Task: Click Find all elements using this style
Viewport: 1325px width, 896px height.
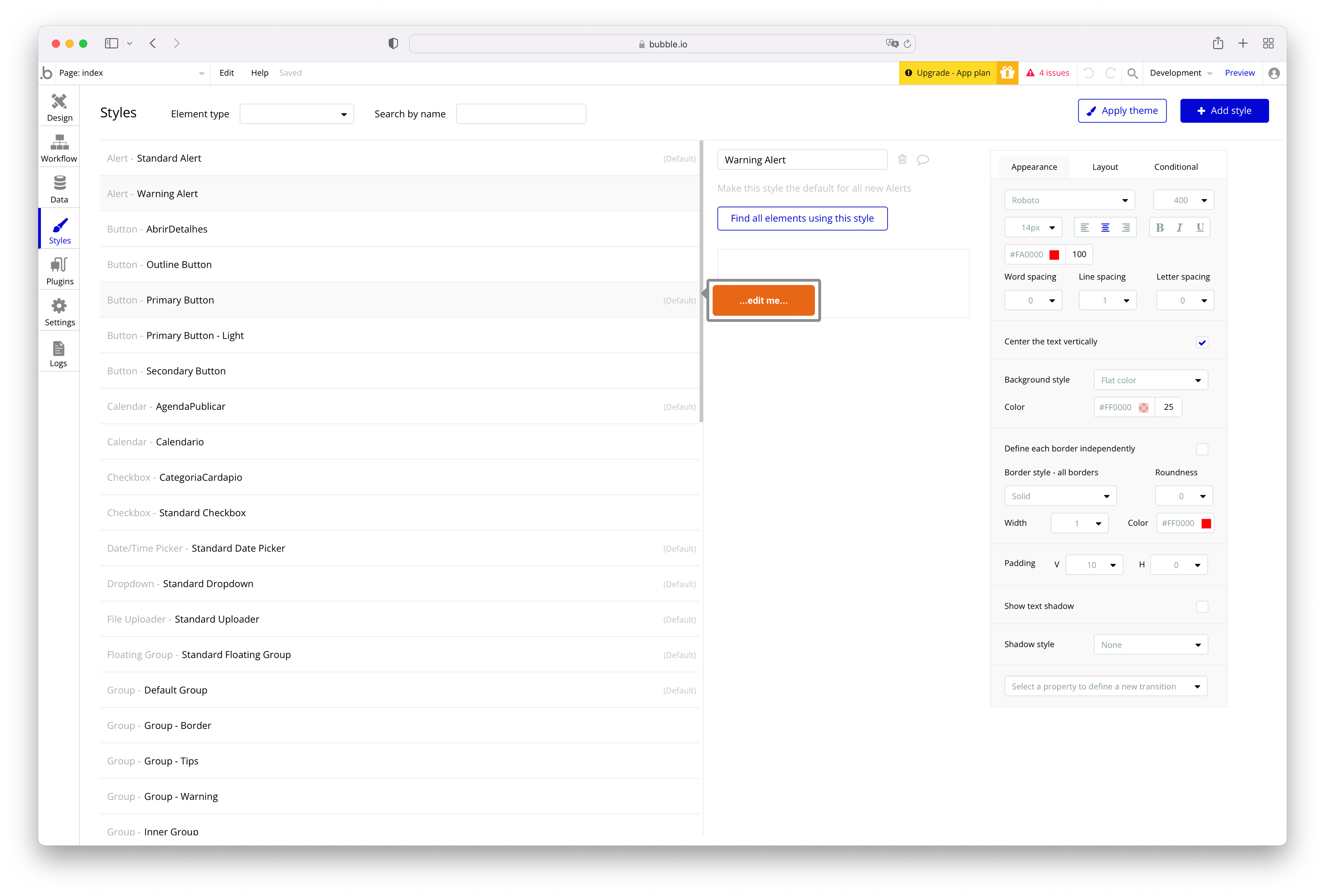Action: click(x=802, y=218)
